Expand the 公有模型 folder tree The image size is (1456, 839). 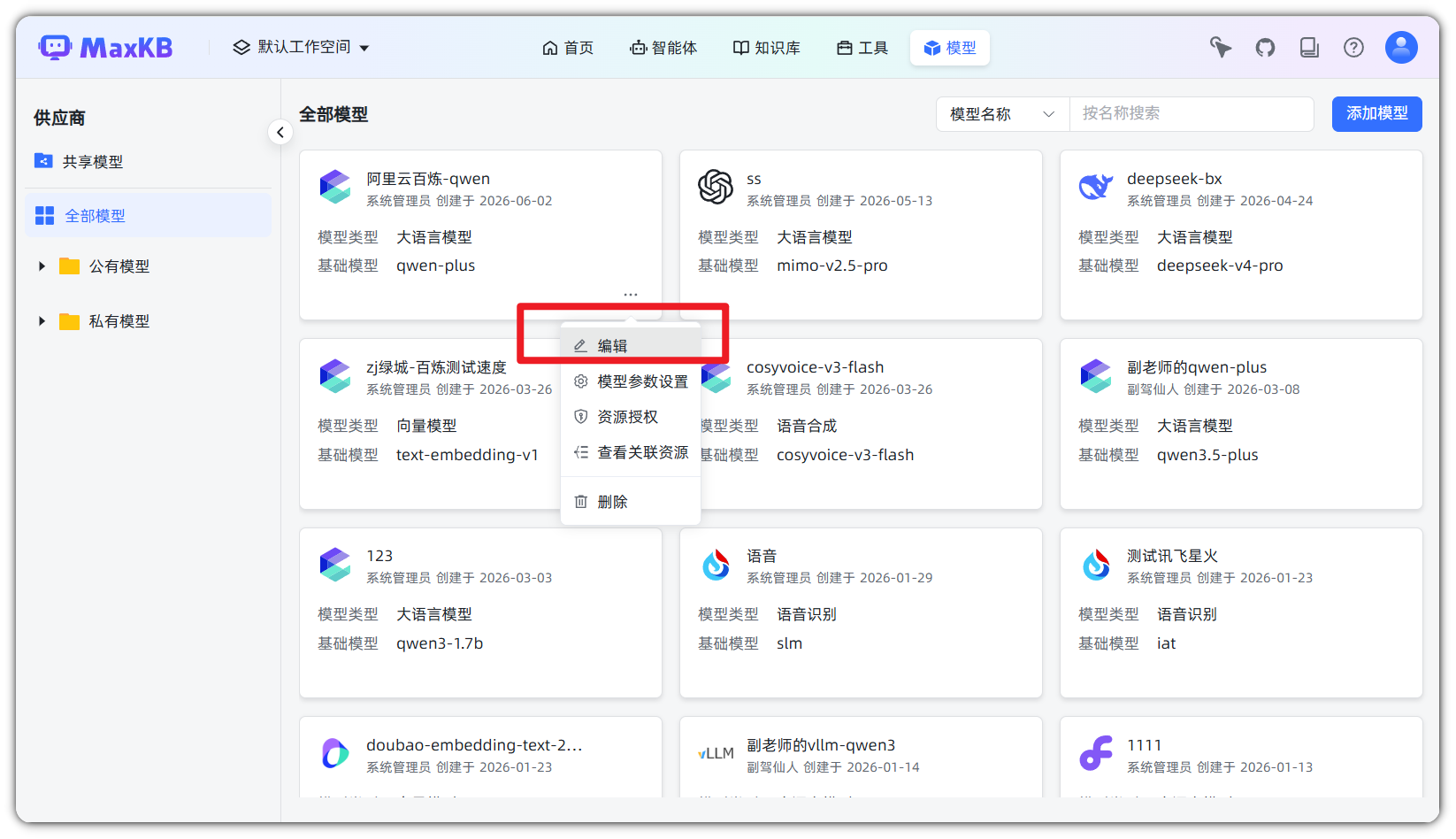click(42, 266)
